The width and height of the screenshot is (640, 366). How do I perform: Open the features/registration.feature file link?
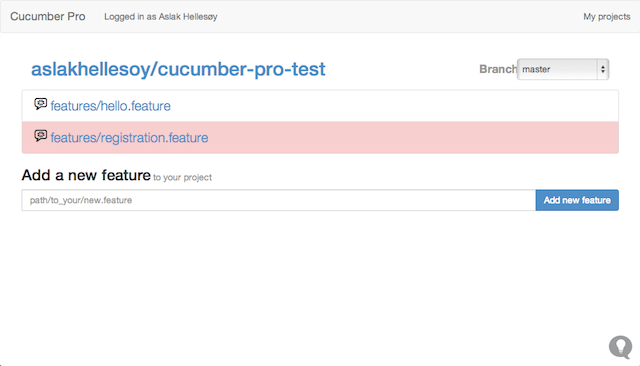[x=129, y=138]
